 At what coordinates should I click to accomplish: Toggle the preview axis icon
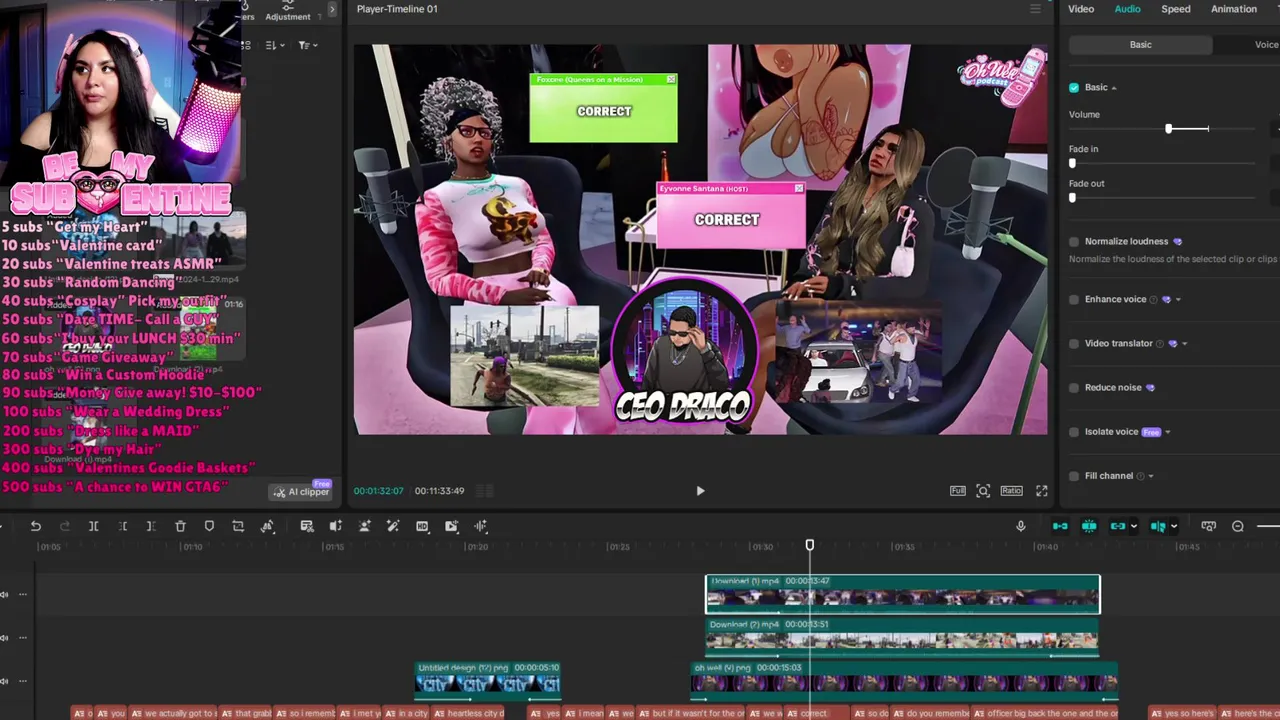[1158, 526]
